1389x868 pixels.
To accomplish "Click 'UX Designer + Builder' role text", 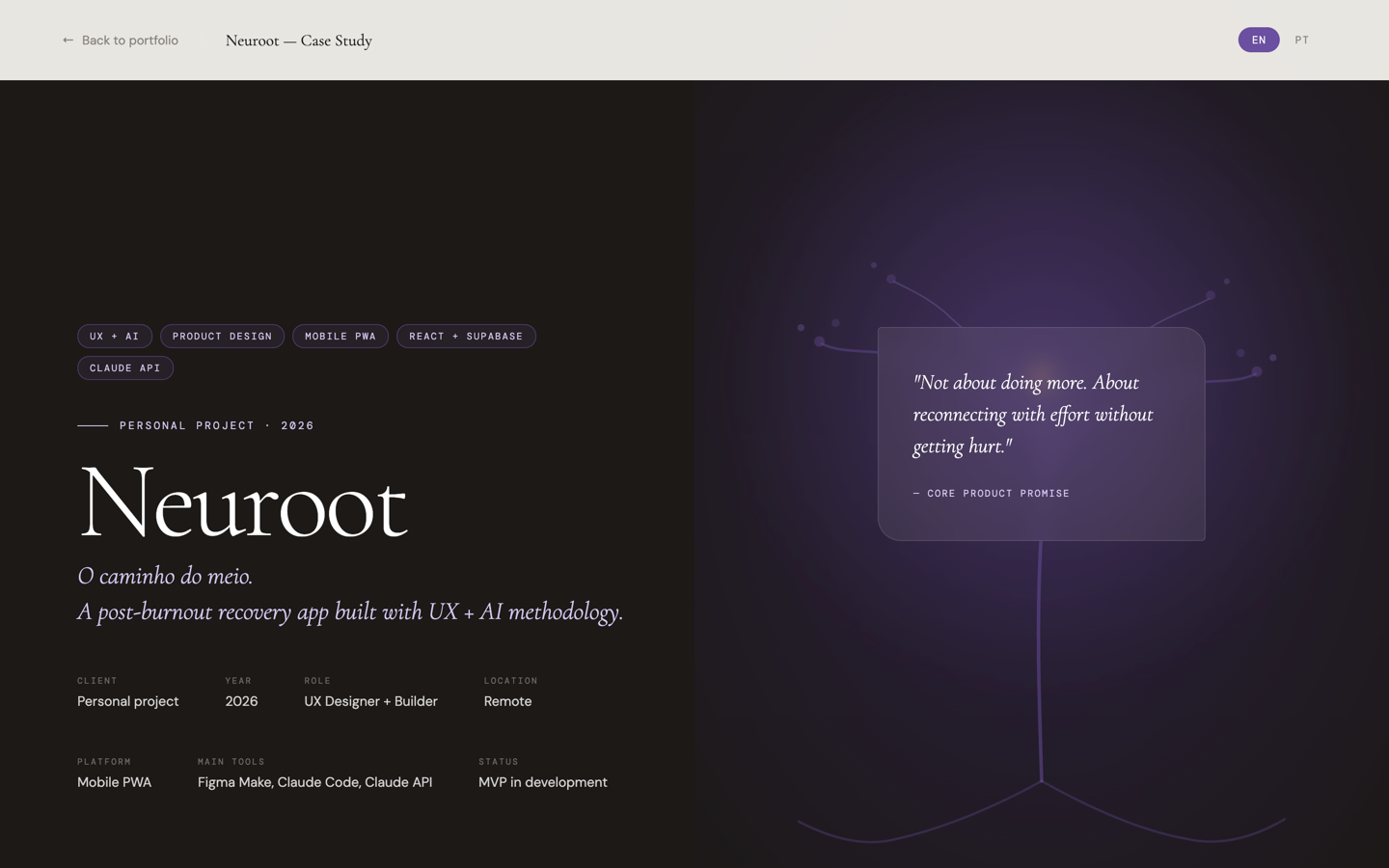I will click(370, 701).
